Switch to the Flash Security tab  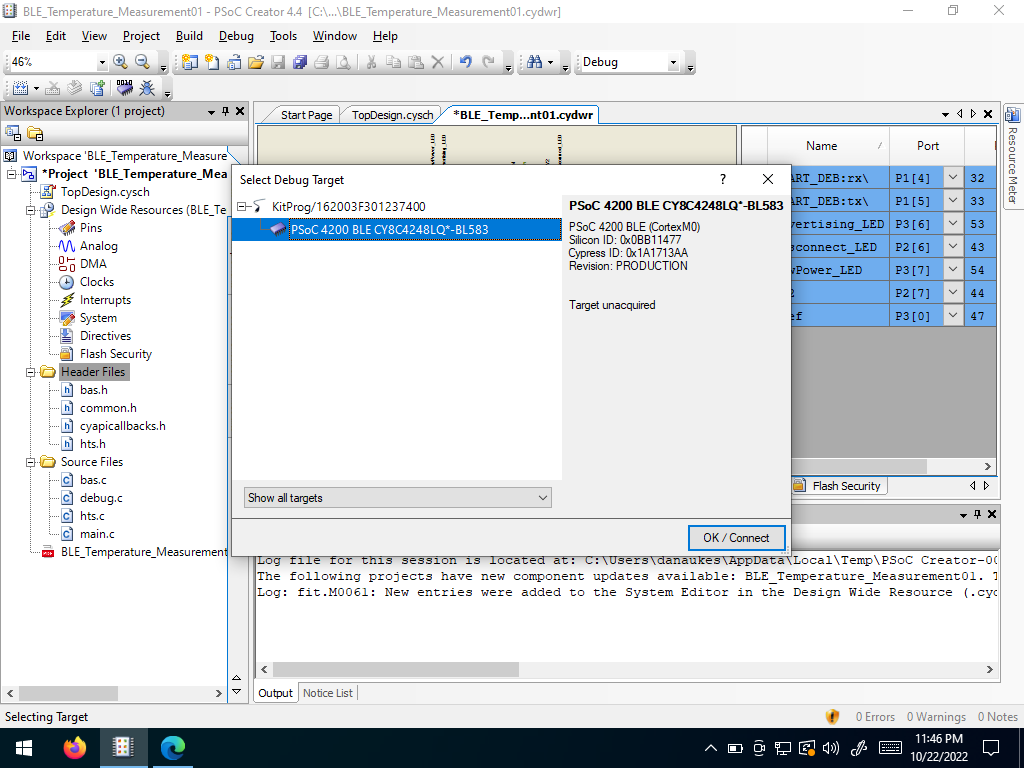(x=839, y=486)
